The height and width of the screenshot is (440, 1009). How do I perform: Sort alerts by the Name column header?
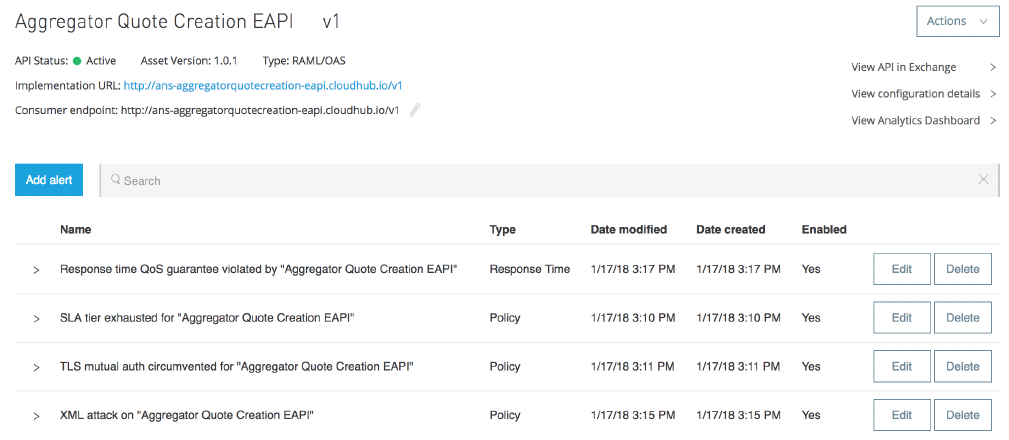point(75,230)
